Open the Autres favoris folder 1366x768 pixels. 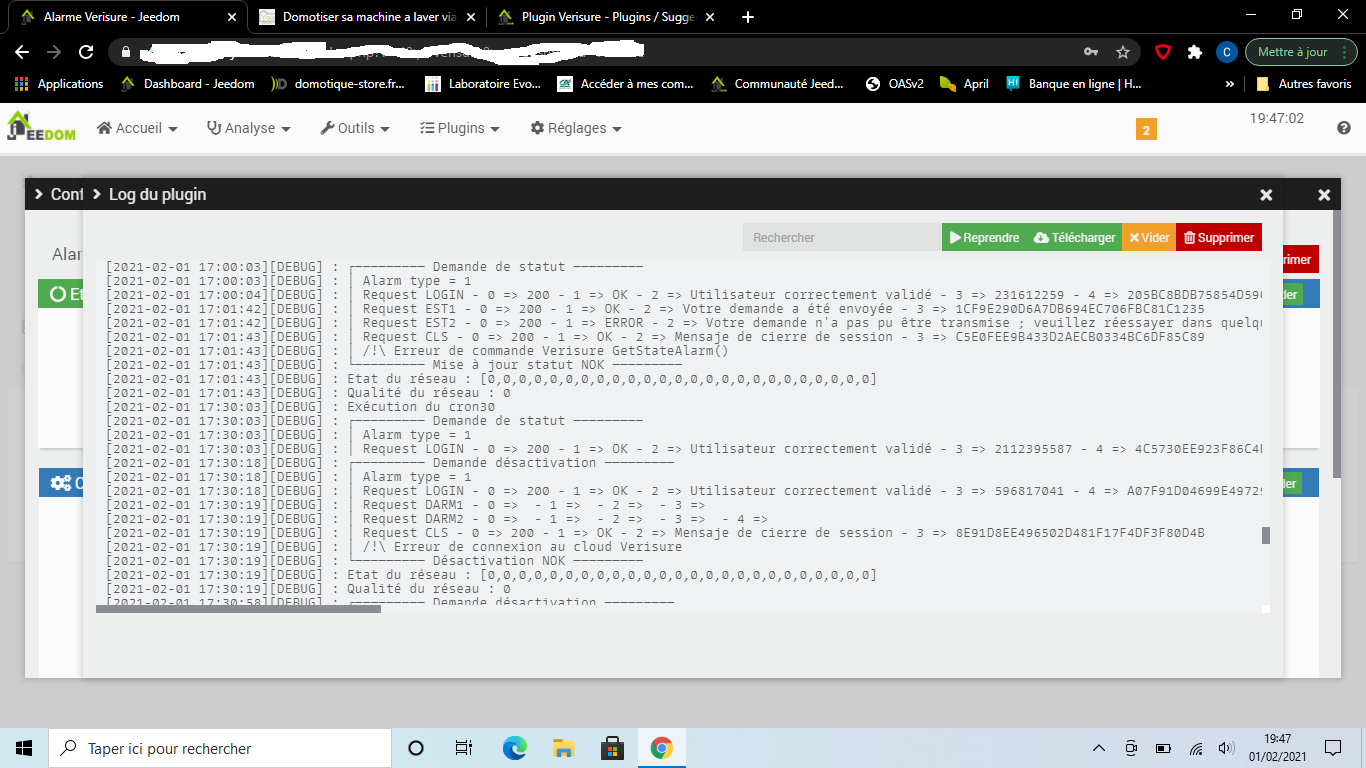pos(1304,84)
